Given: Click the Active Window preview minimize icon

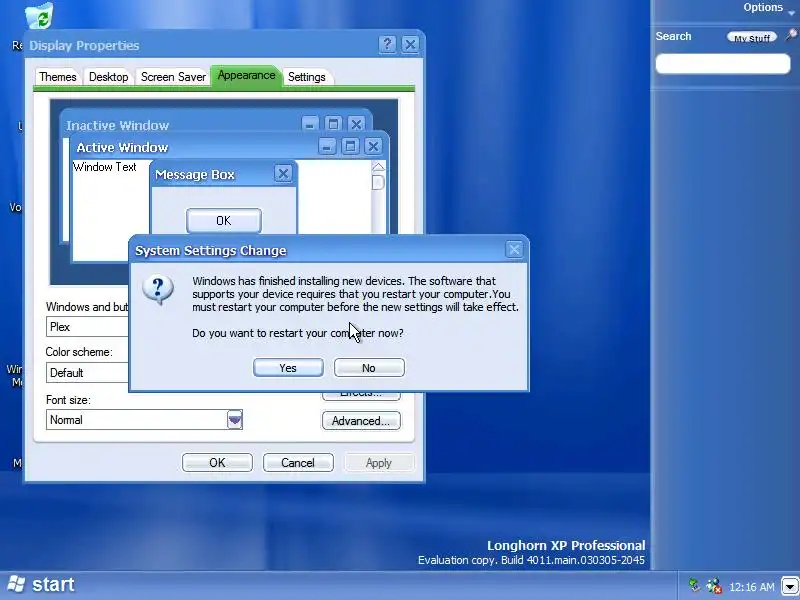Looking at the screenshot, I should 327,146.
